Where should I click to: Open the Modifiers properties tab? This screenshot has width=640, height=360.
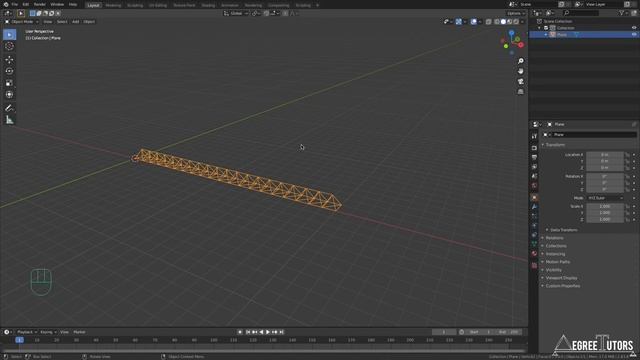click(x=534, y=207)
